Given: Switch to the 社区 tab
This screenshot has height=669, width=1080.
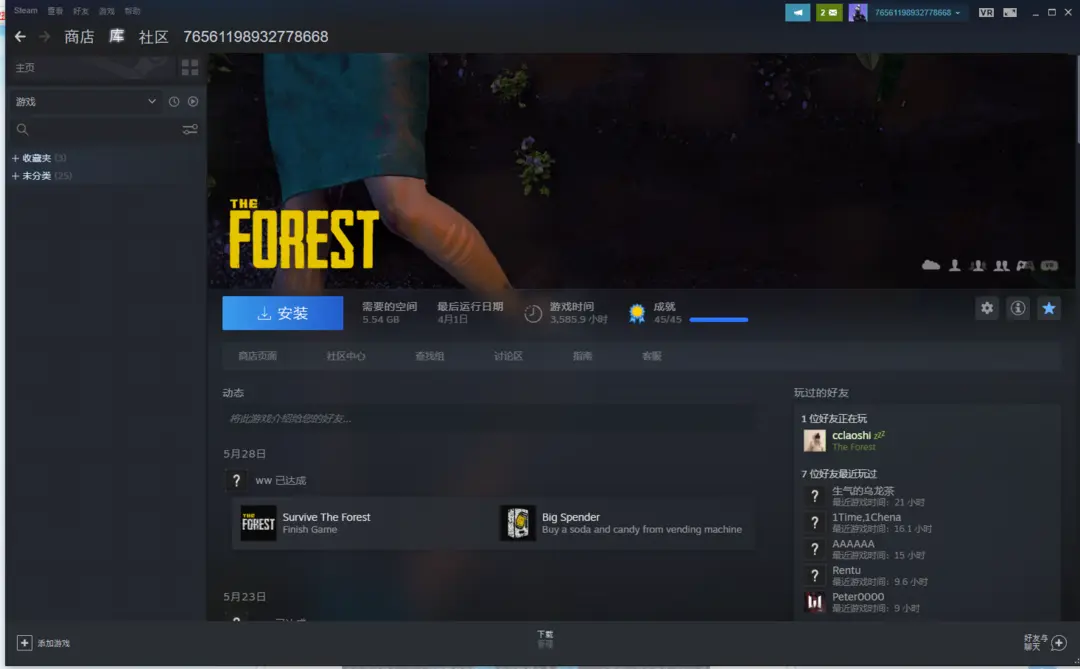Looking at the screenshot, I should pos(154,37).
